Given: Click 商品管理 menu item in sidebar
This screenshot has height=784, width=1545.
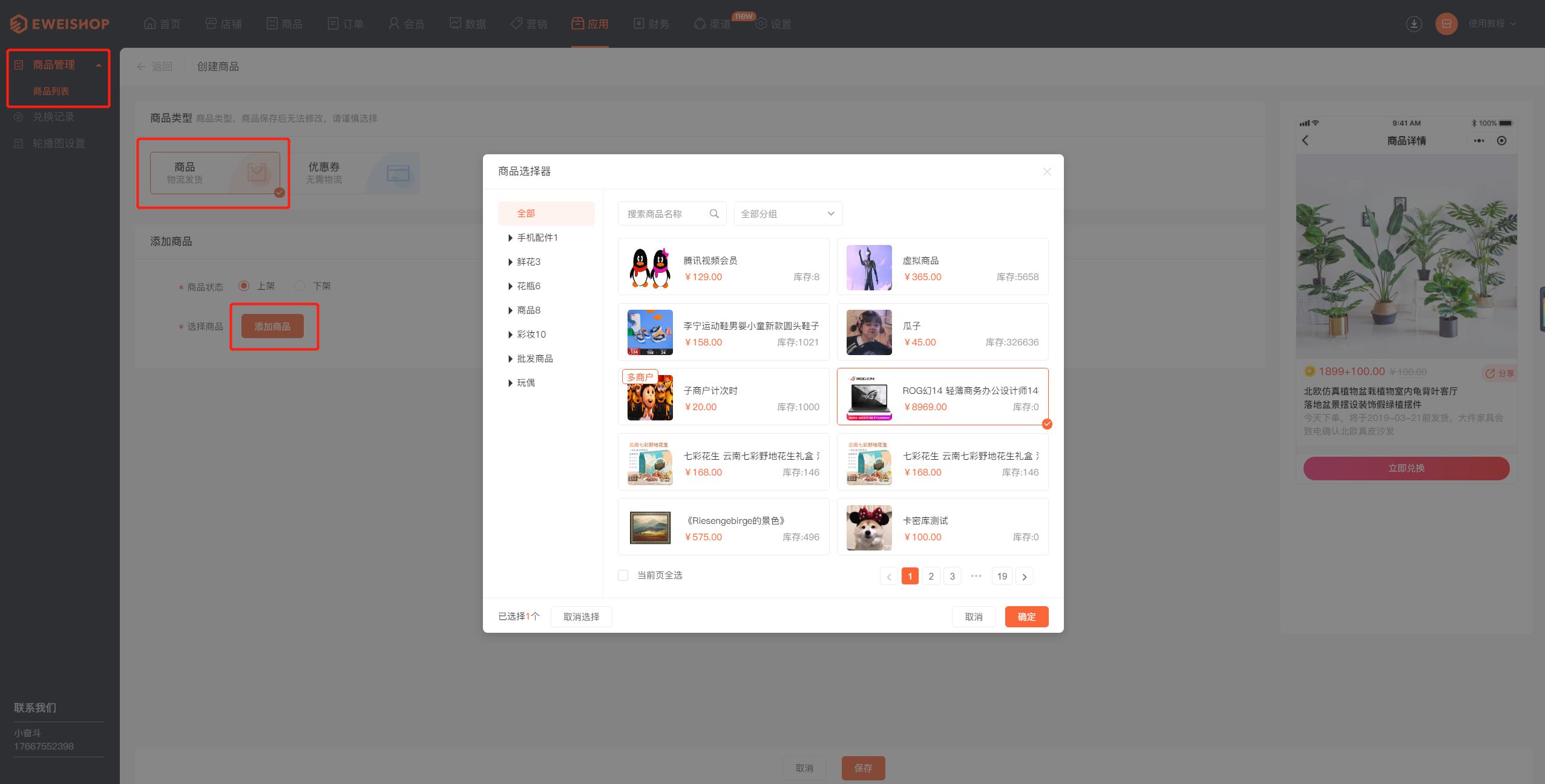Looking at the screenshot, I should click(x=54, y=64).
